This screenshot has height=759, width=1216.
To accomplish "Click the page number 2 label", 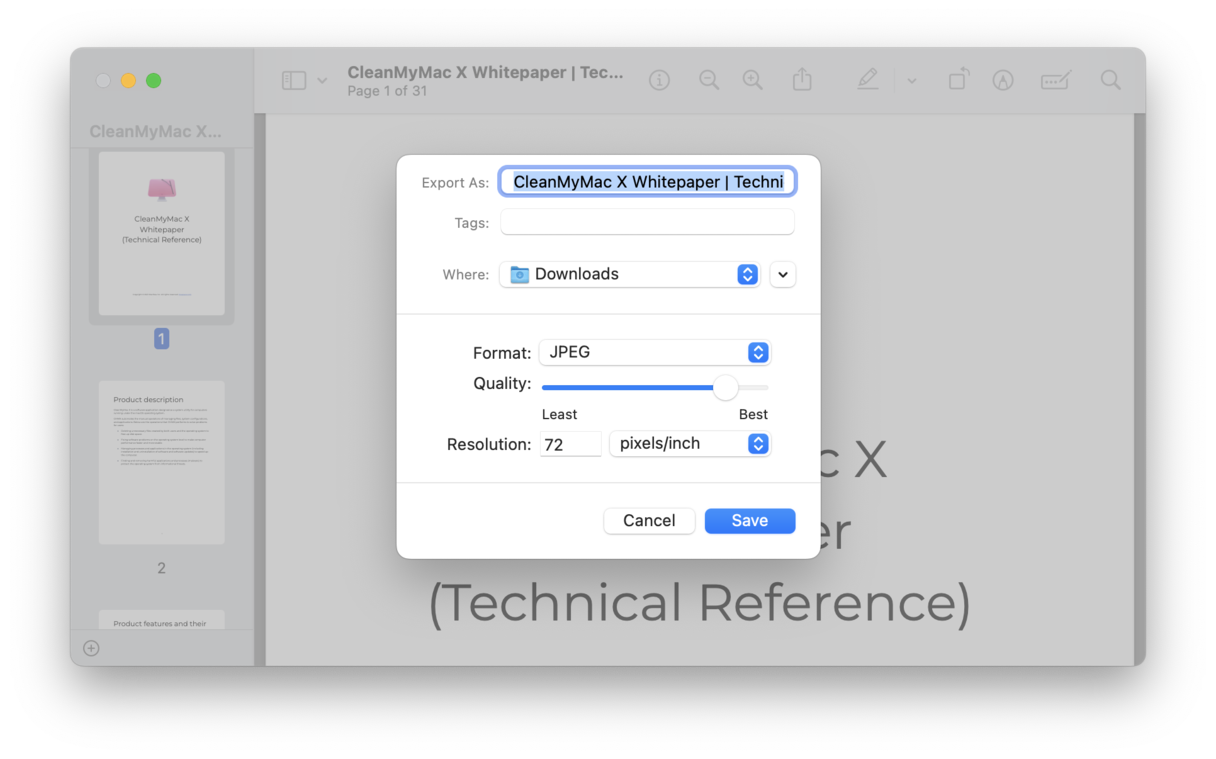I will (161, 567).
